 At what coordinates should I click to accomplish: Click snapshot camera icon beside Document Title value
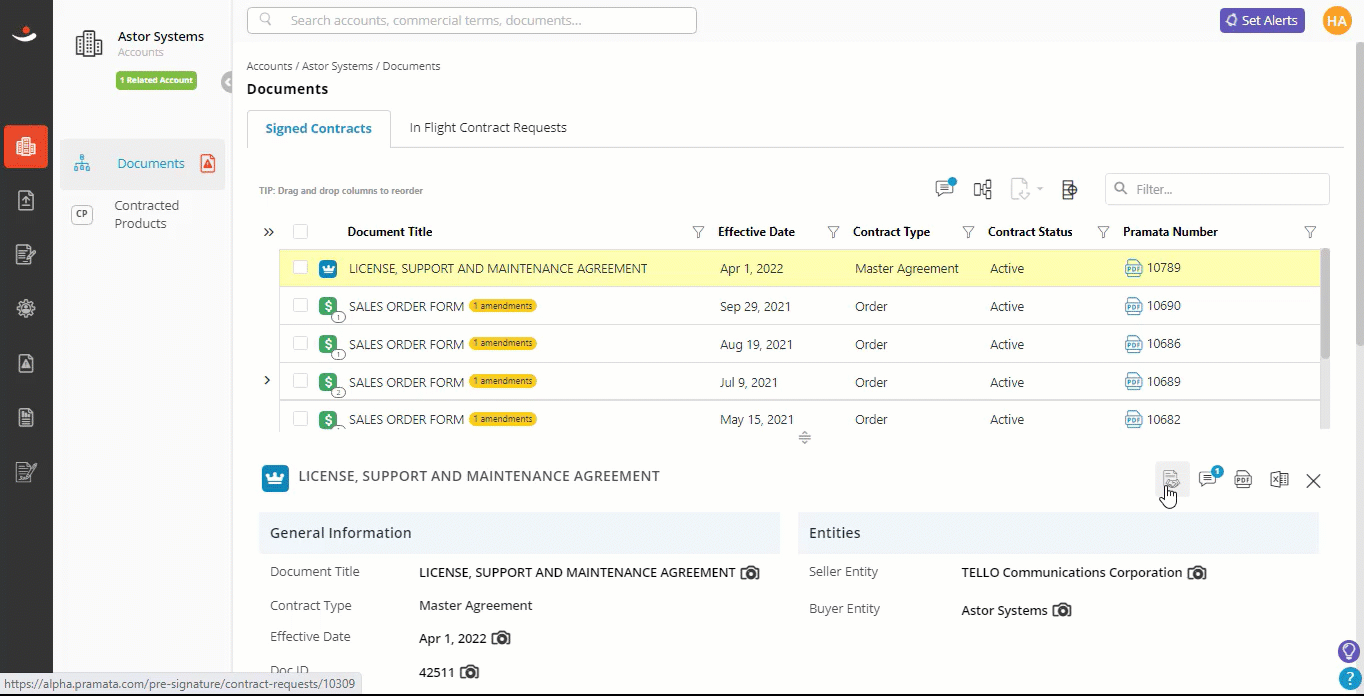click(x=750, y=573)
